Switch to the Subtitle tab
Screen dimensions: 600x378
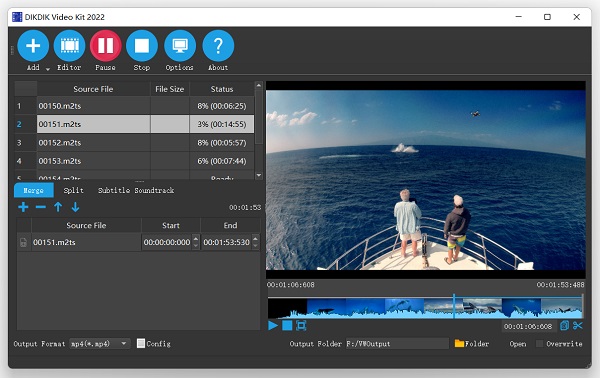coord(114,190)
